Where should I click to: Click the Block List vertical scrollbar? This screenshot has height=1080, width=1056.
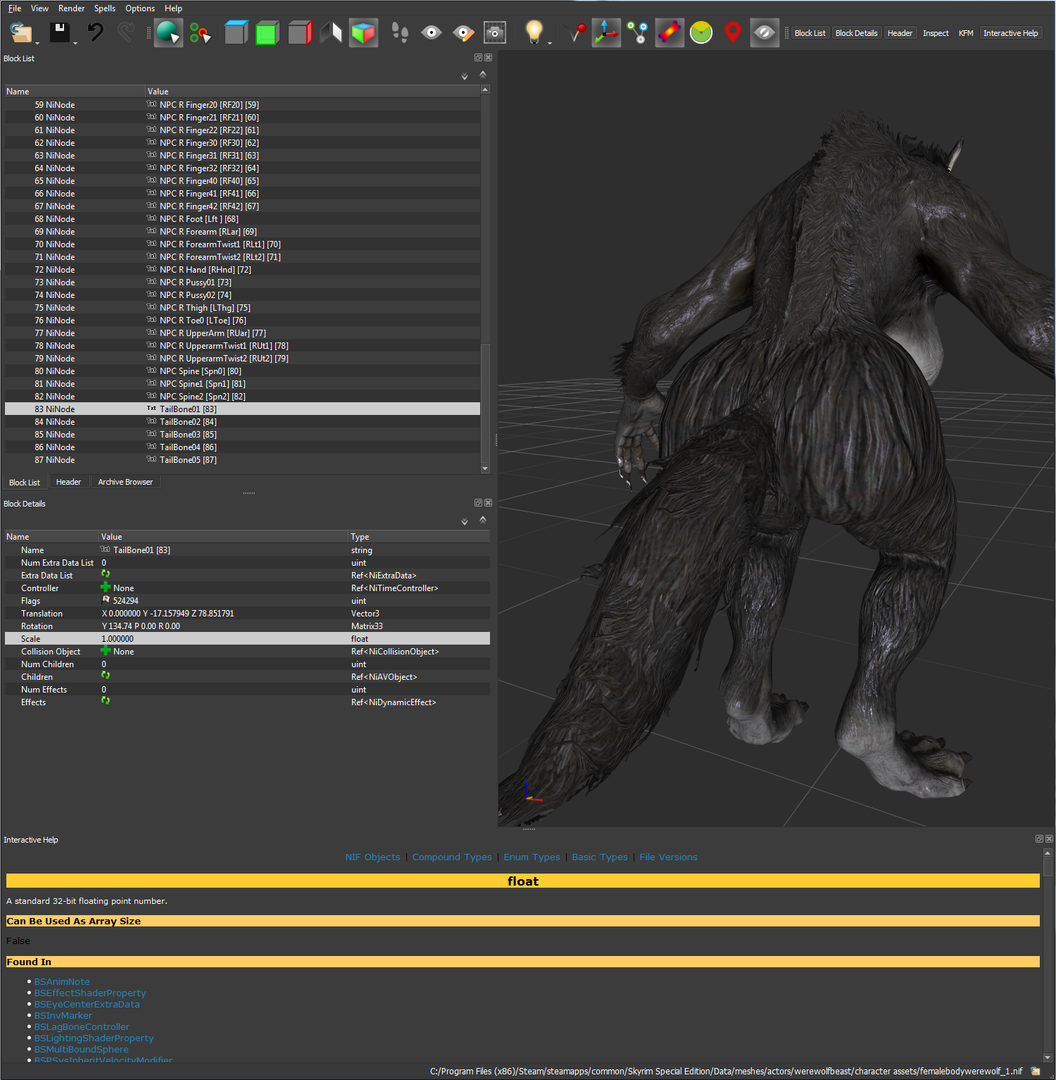(485, 279)
